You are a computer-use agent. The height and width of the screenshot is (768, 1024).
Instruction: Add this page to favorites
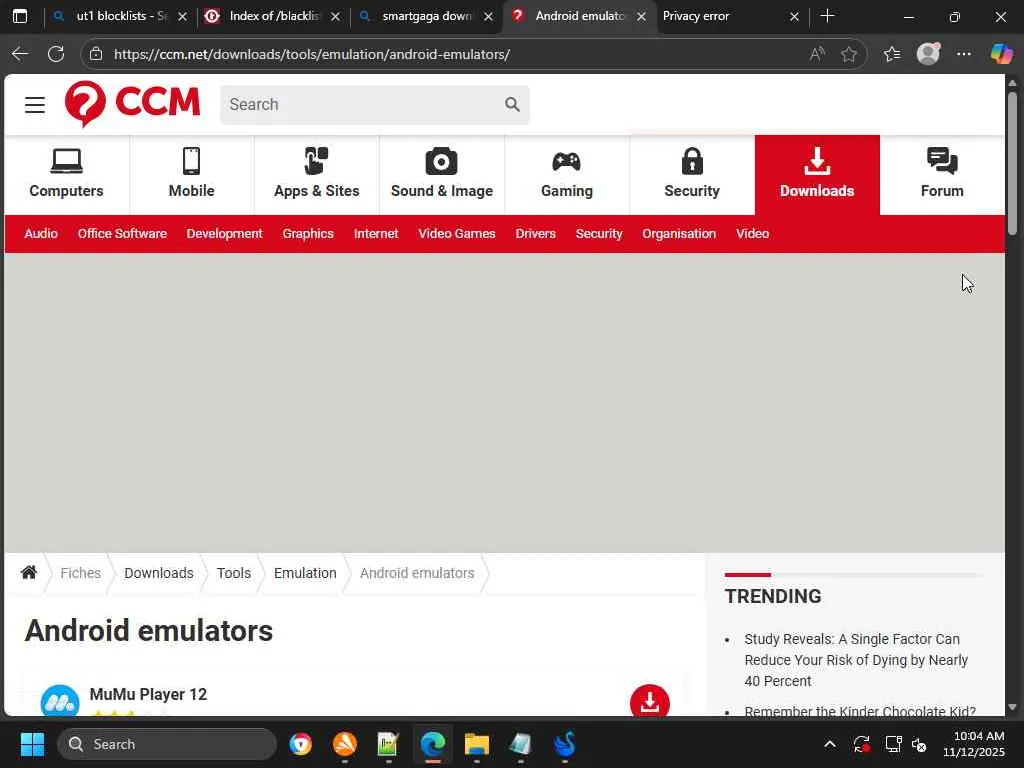click(x=849, y=54)
